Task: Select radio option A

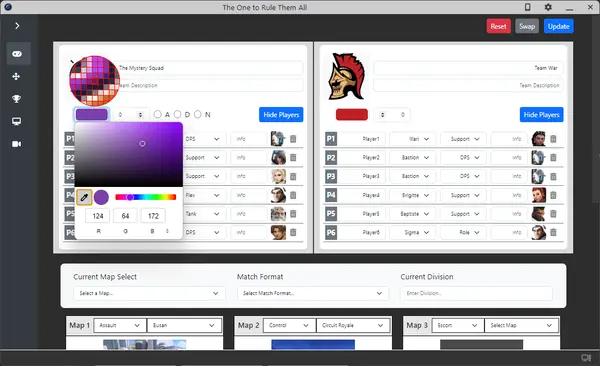Action: (x=157, y=114)
